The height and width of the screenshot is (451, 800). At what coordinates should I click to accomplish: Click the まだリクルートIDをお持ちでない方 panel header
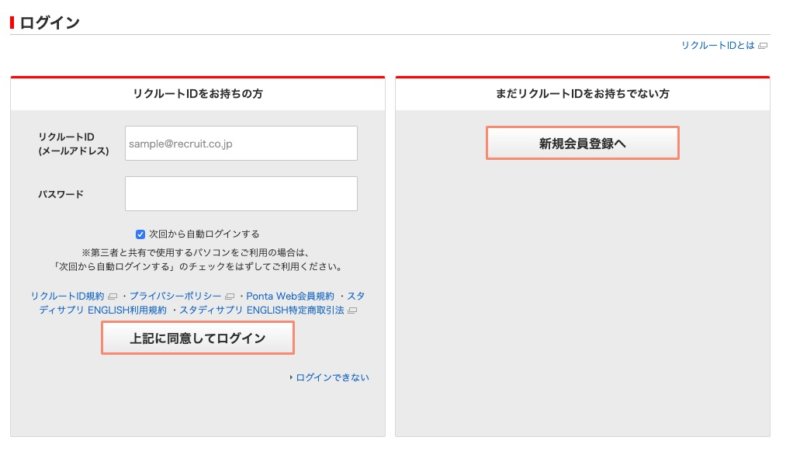[x=583, y=93]
